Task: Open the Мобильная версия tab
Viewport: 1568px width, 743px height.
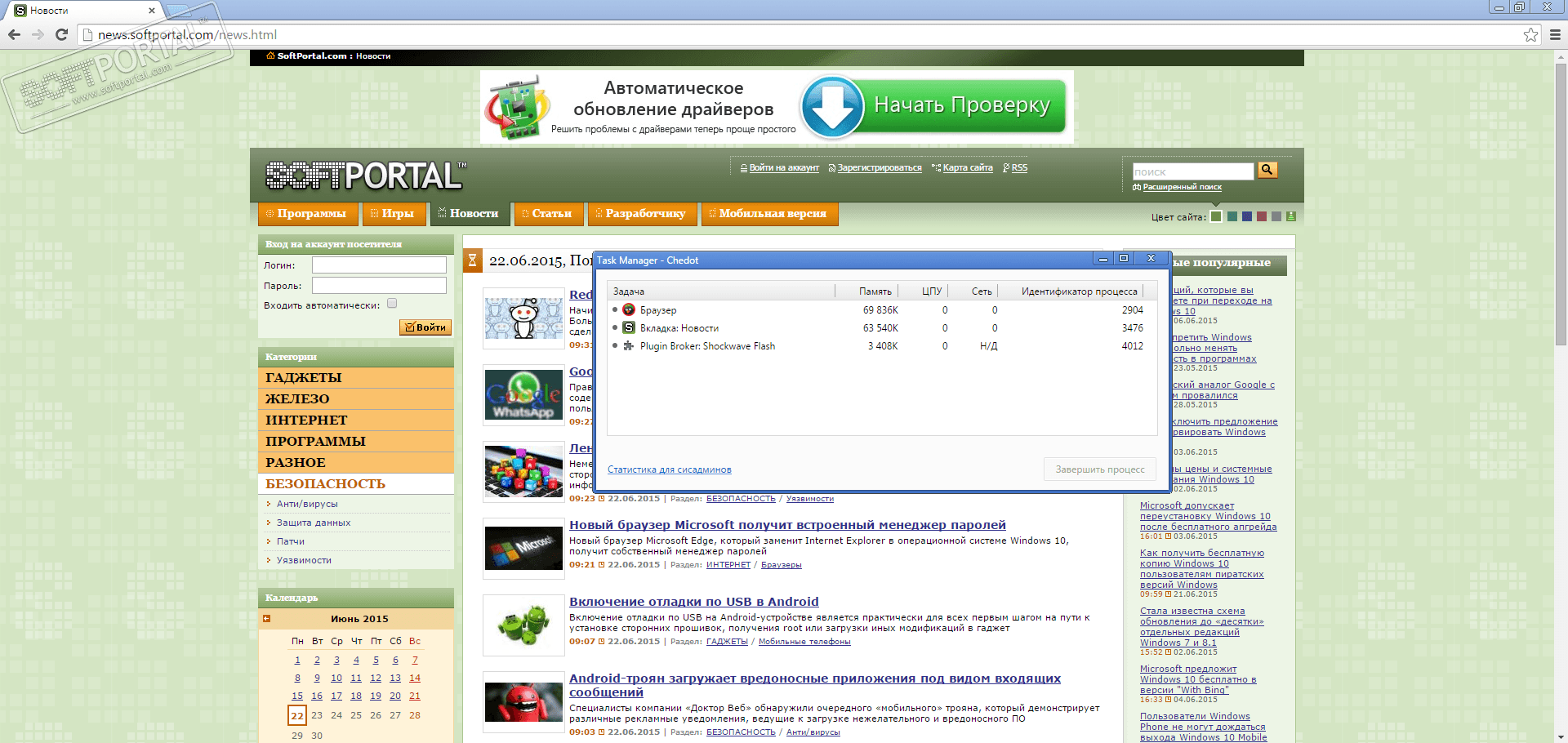Action: 768,213
